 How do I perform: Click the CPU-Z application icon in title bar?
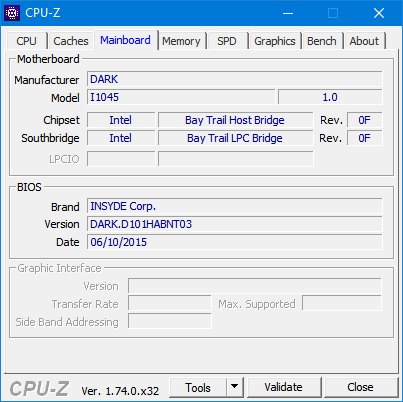[12, 13]
